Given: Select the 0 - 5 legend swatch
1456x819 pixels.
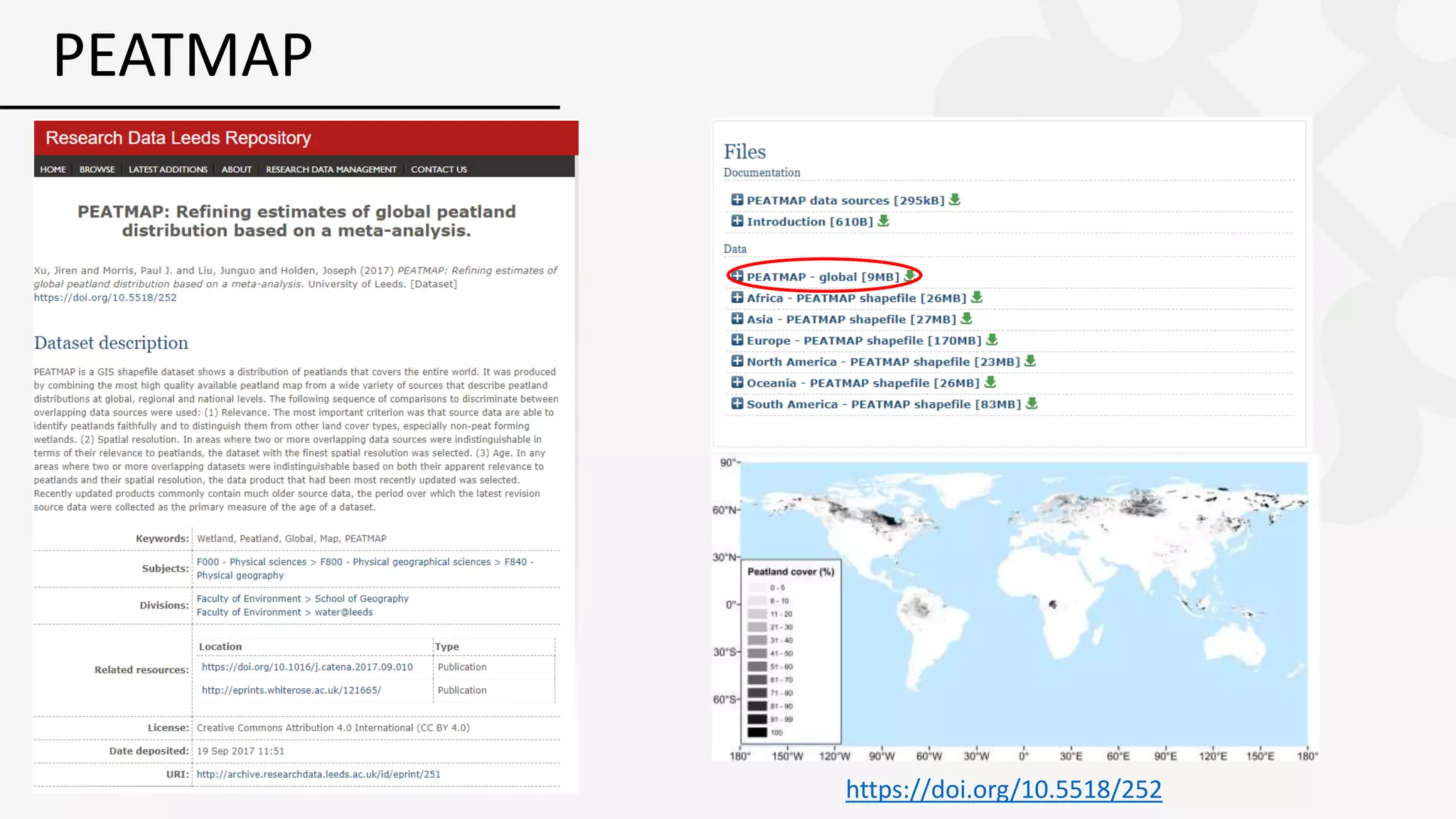Looking at the screenshot, I should [757, 587].
